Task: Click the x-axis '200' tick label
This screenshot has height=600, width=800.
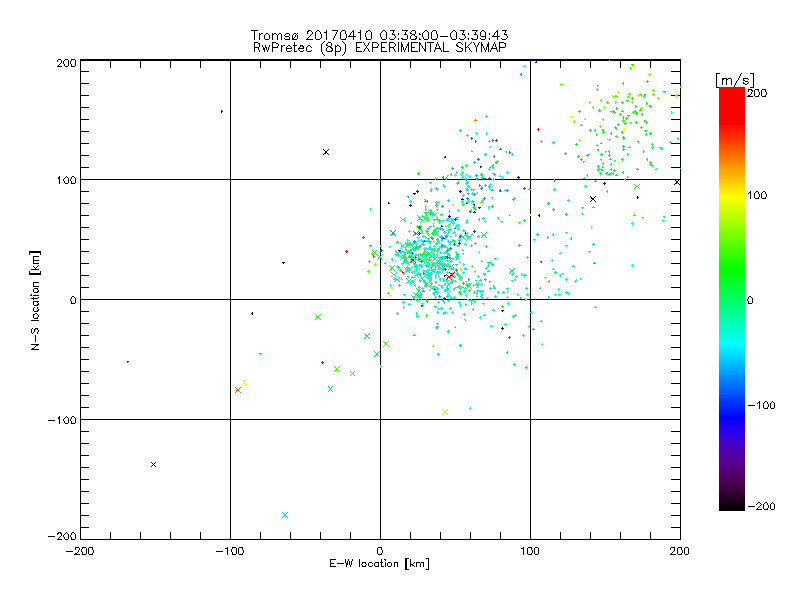Action: tap(680, 552)
